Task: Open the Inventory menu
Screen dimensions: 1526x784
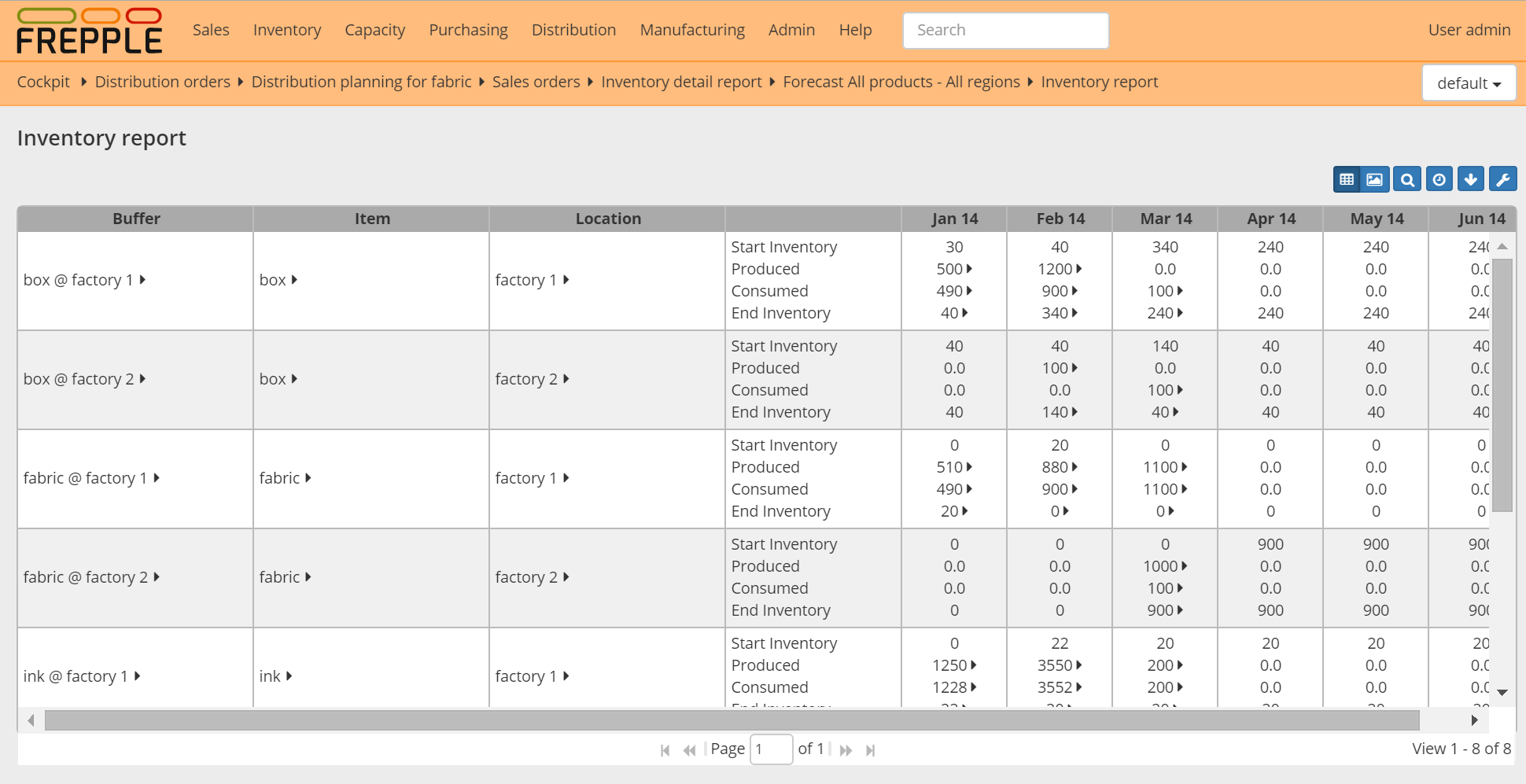Action: coord(287,30)
